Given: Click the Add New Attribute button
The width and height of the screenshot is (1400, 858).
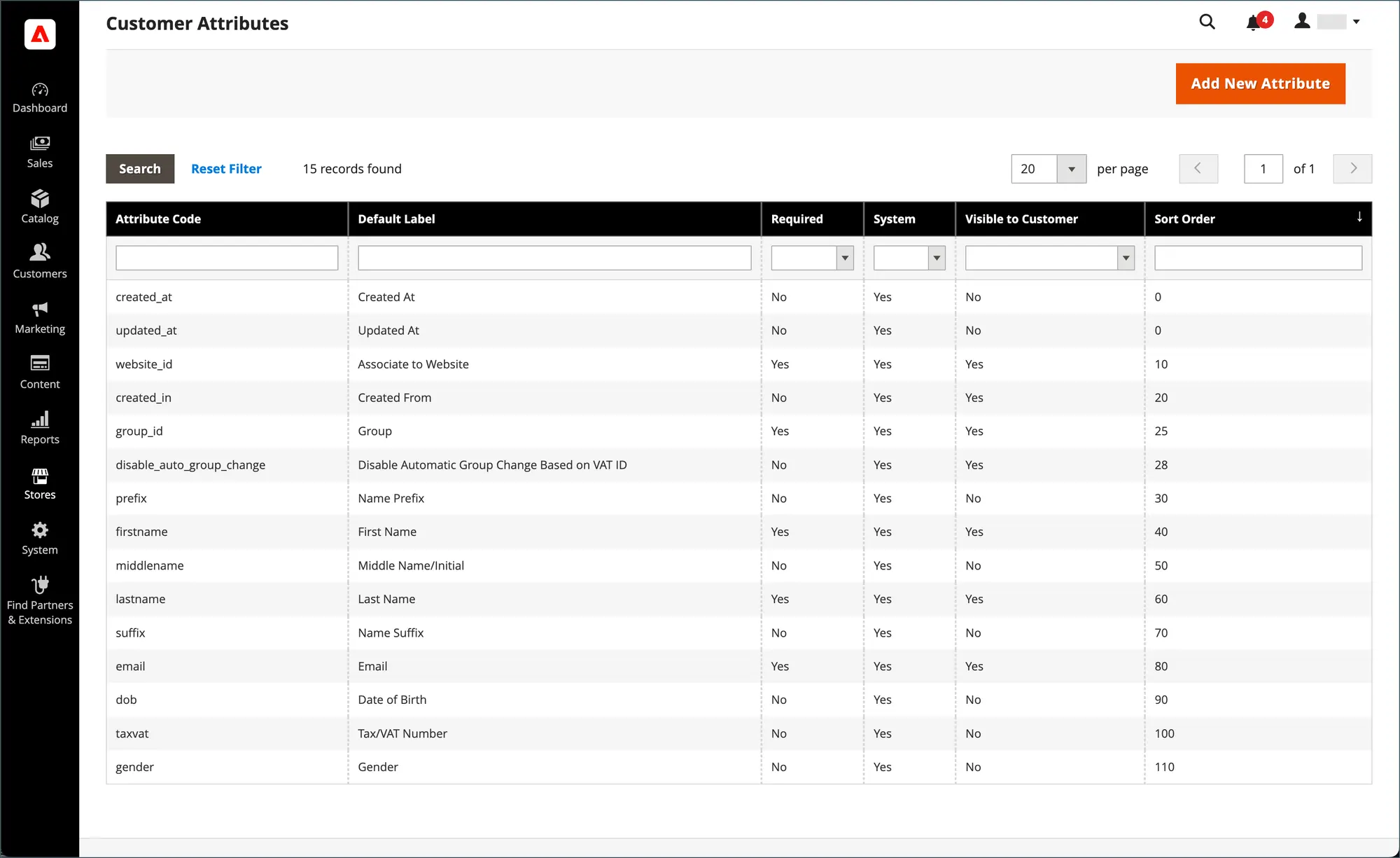Looking at the screenshot, I should click(x=1260, y=83).
